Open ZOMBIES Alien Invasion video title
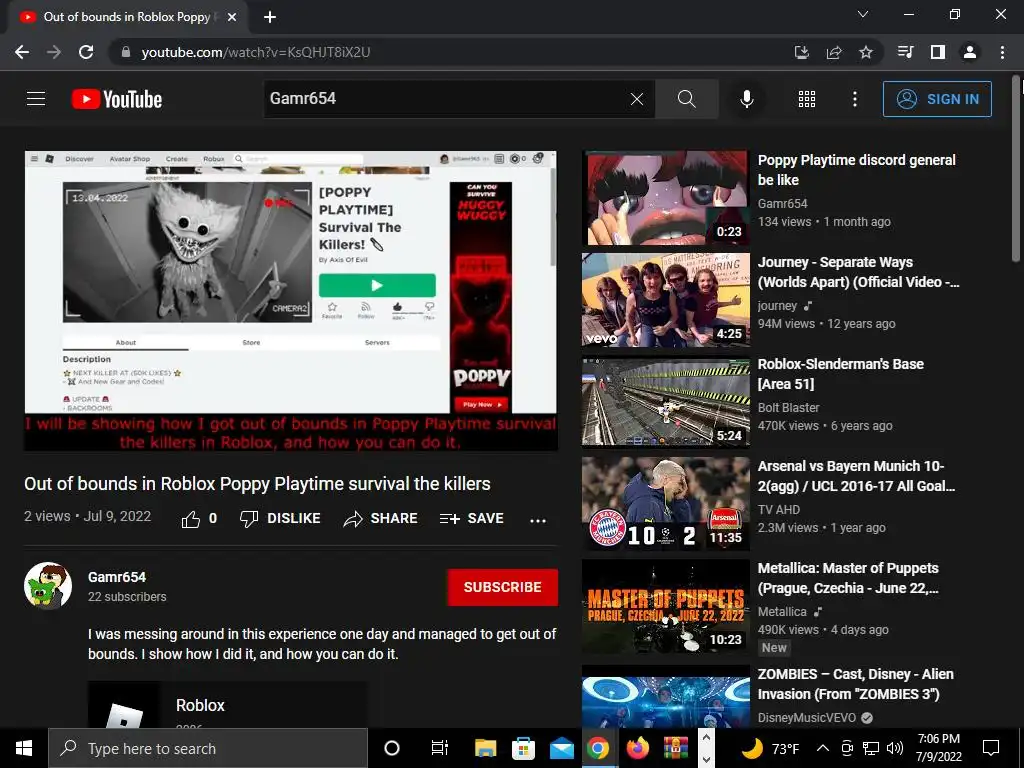The height and width of the screenshot is (768, 1024). tap(856, 684)
